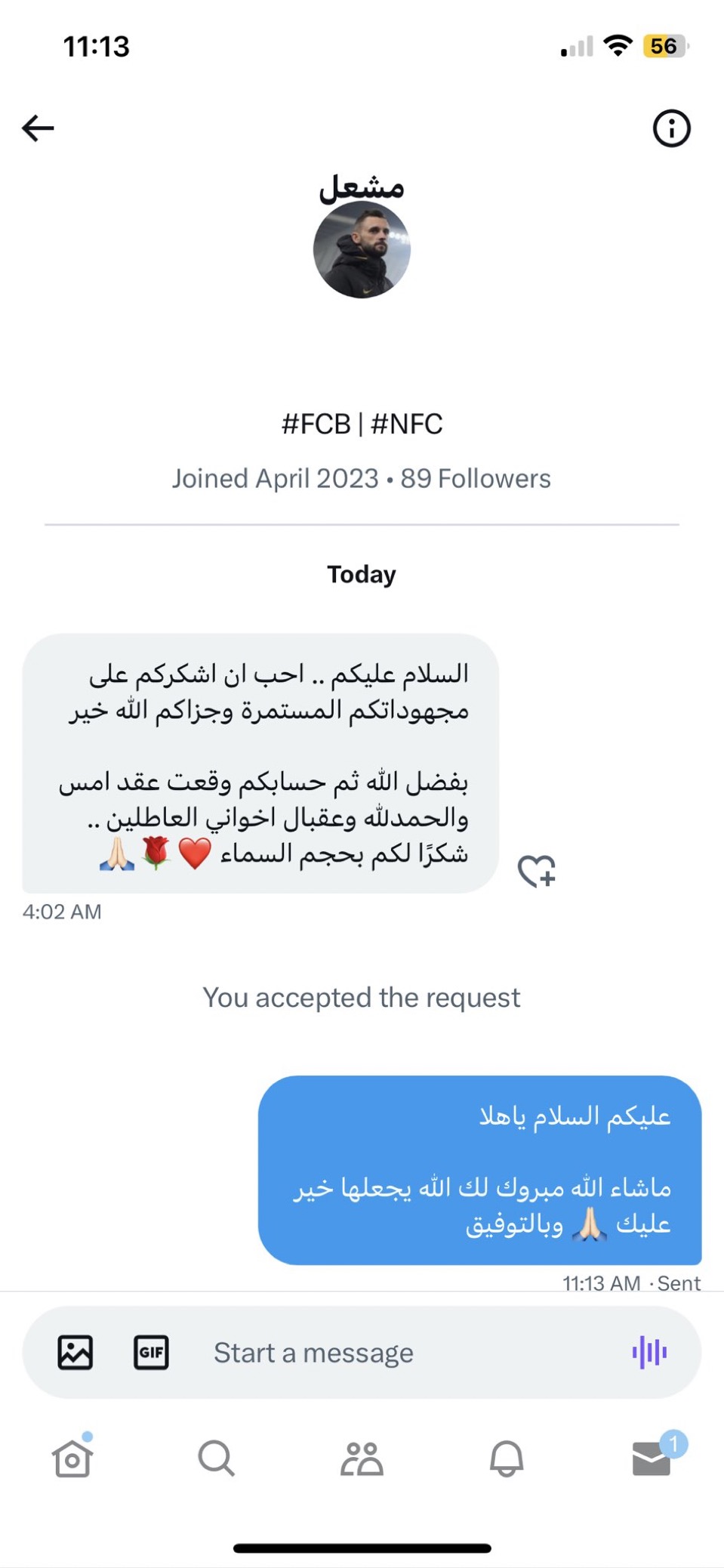Image resolution: width=724 pixels, height=1568 pixels.
Task: Record a voice message
Action: 649,1352
